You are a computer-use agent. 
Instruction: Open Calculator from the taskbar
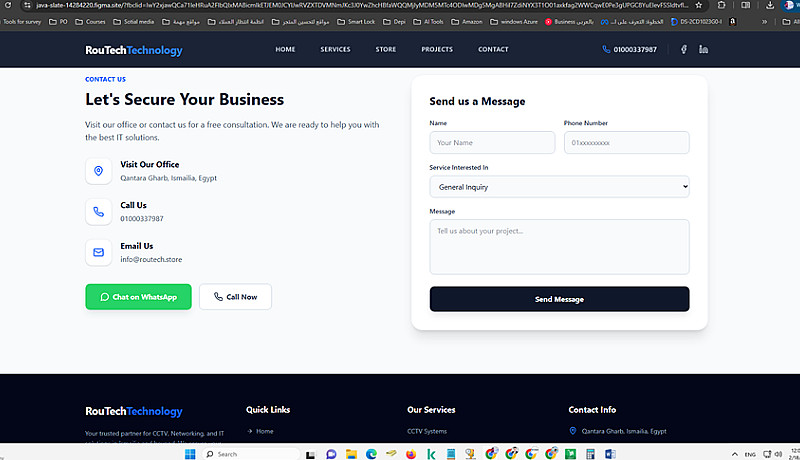pos(590,454)
